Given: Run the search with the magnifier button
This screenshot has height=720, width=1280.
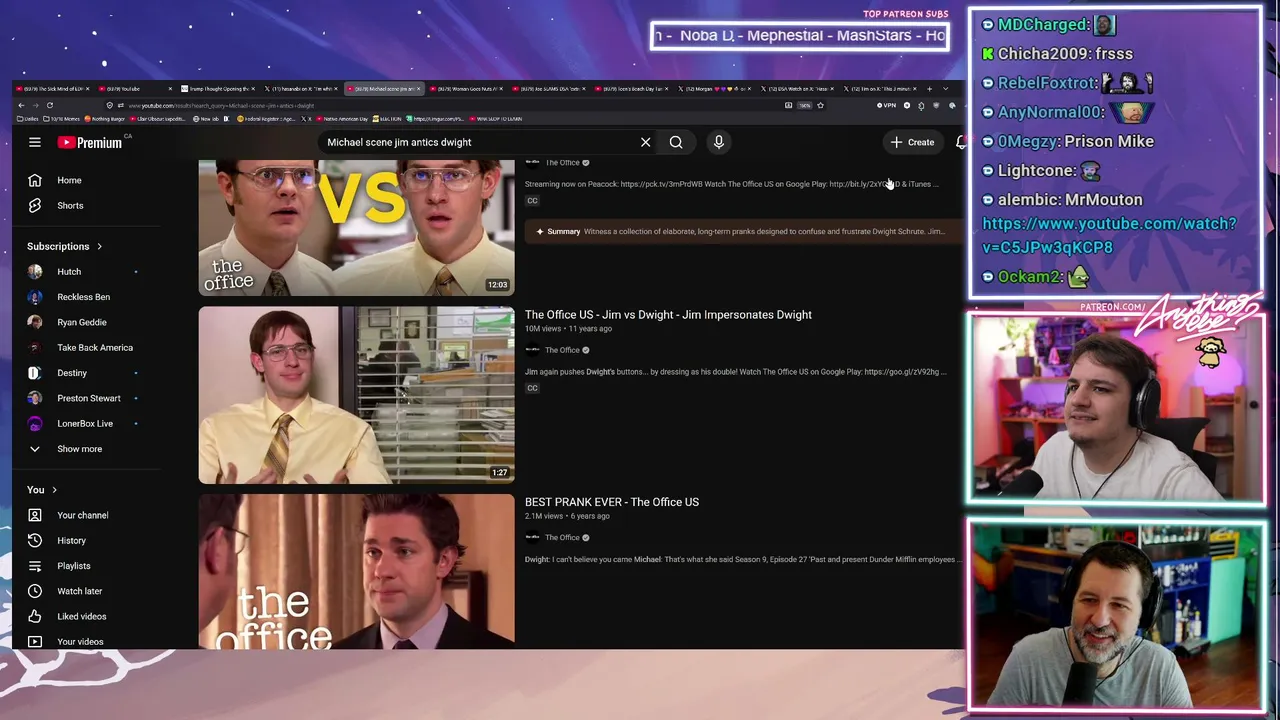Looking at the screenshot, I should (x=676, y=142).
